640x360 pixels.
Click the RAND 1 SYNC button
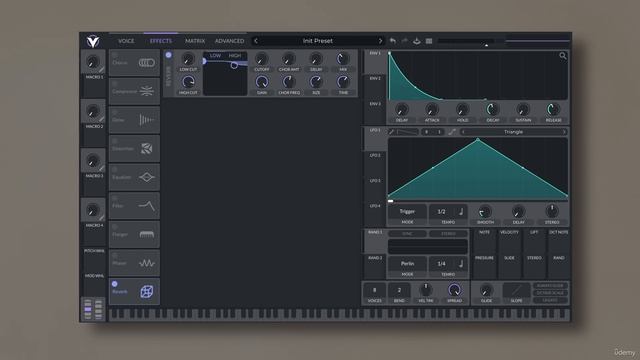tap(407, 234)
